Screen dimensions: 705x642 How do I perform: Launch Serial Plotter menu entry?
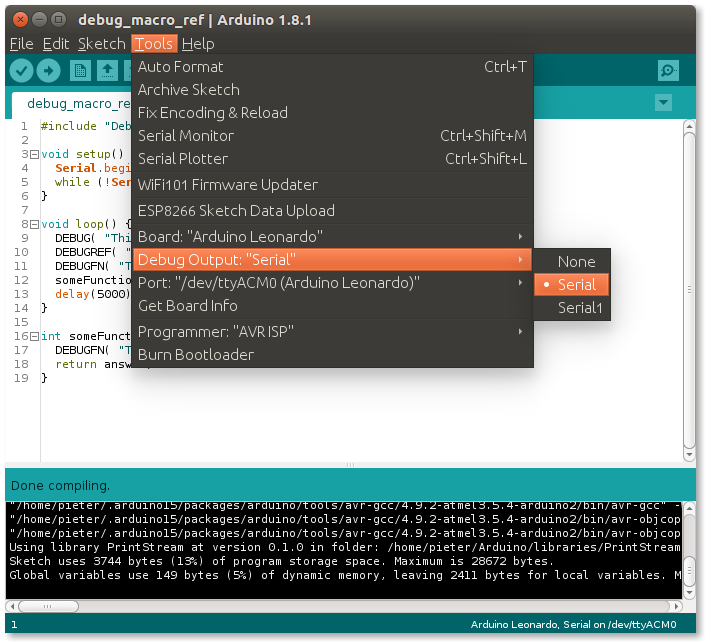coord(332,159)
